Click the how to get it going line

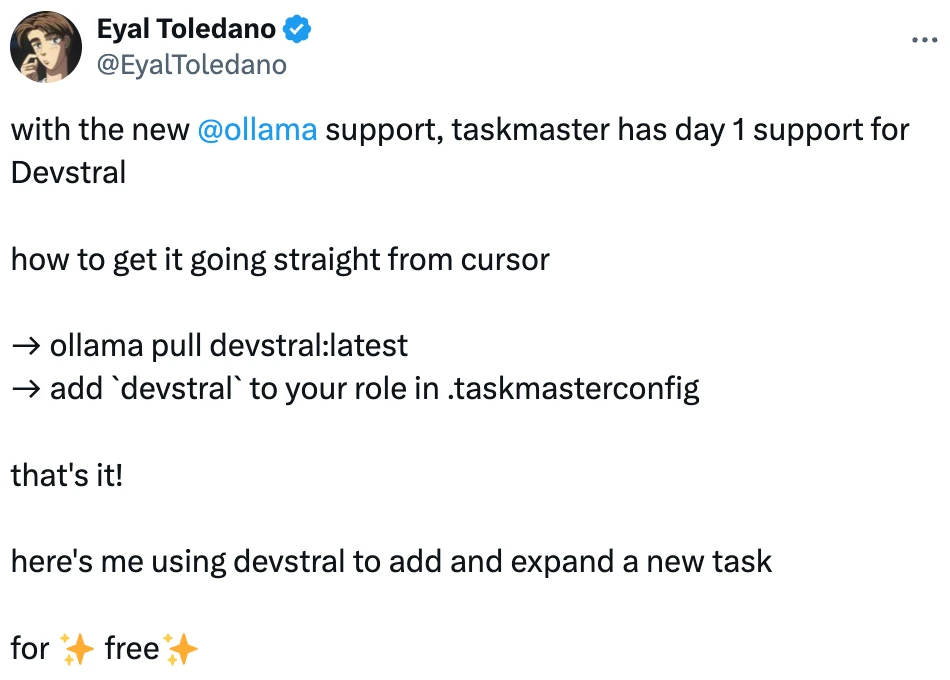(x=280, y=259)
